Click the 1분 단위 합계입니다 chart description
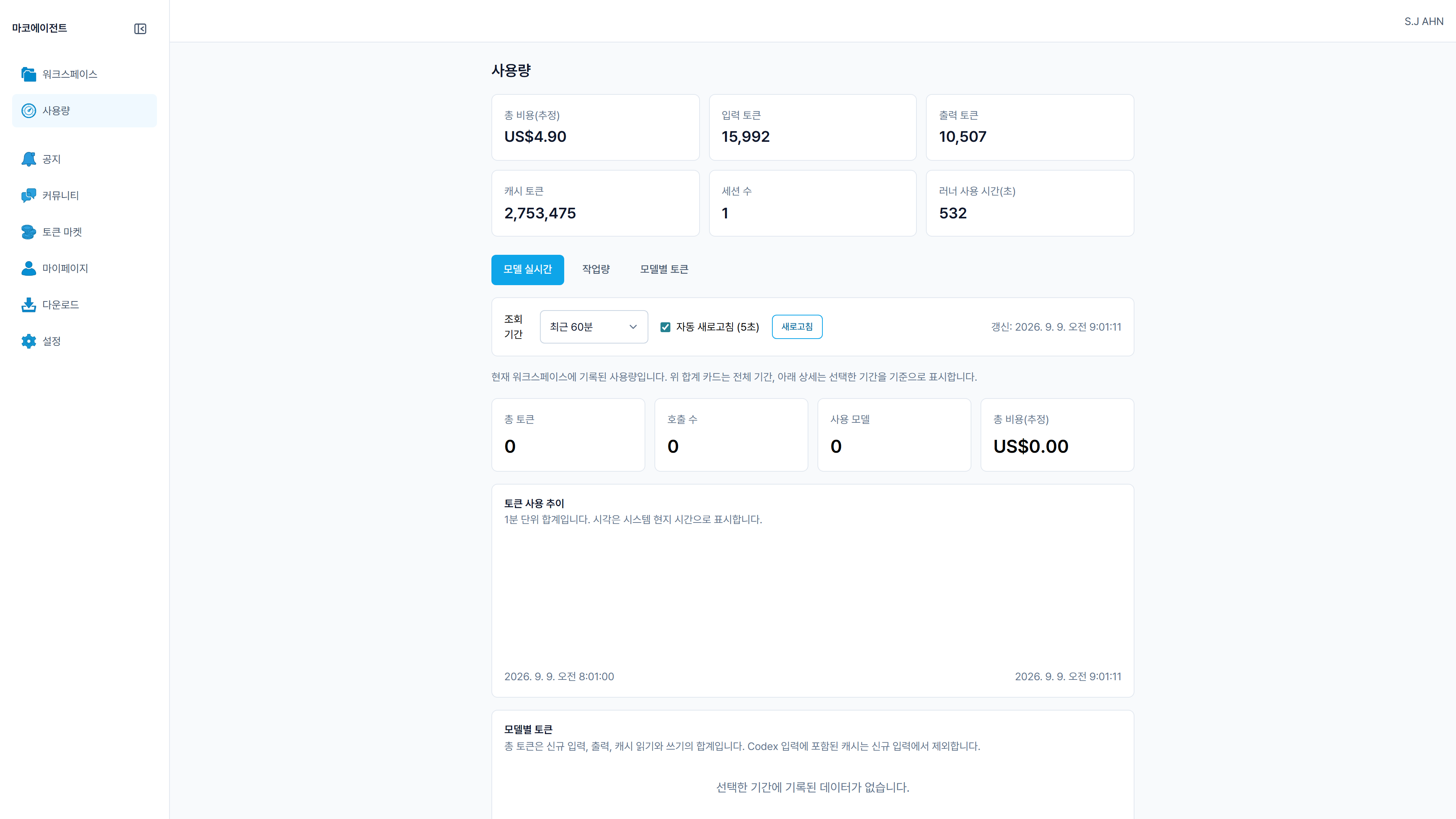The width and height of the screenshot is (1456, 819). click(633, 519)
